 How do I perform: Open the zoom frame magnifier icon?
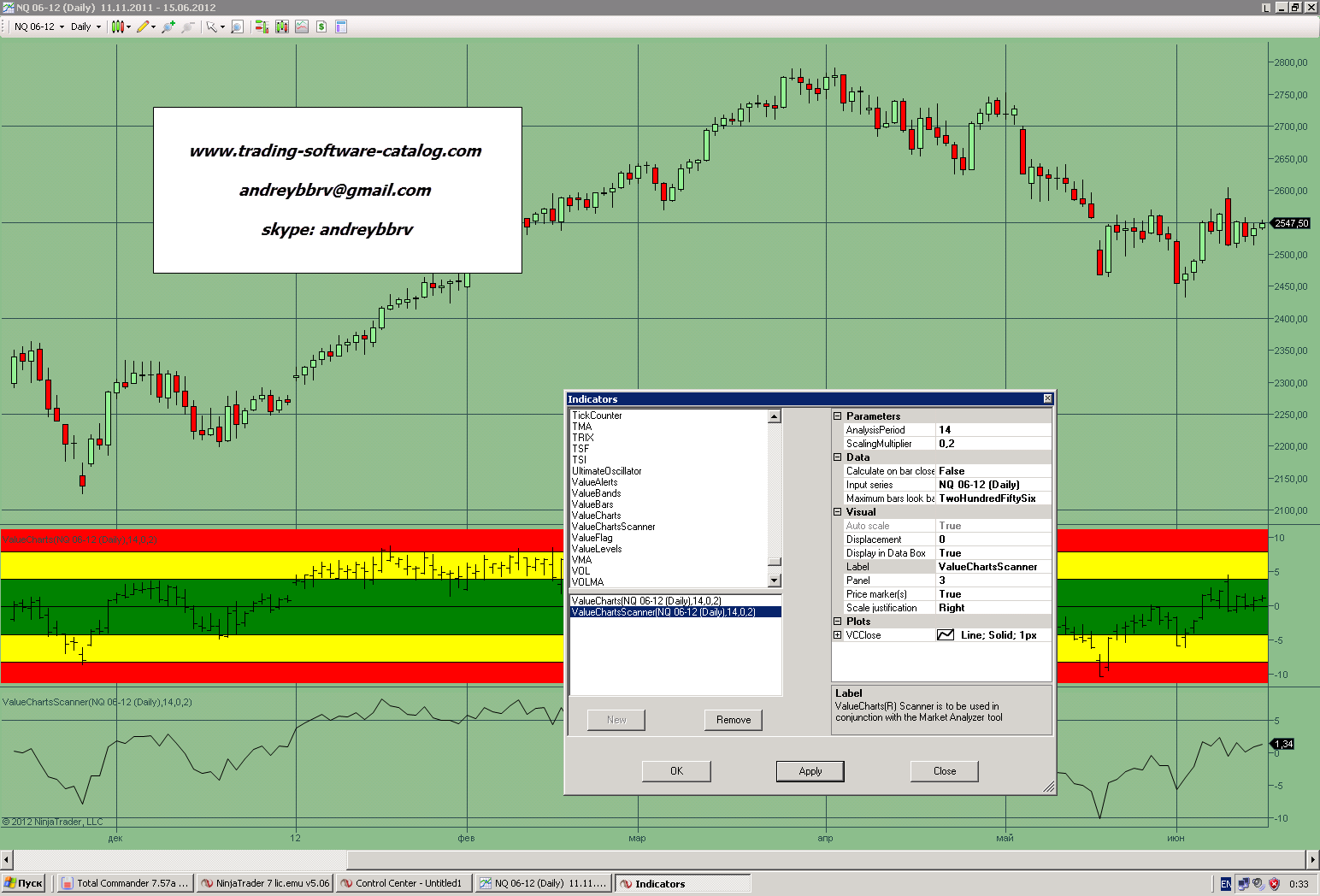pyautogui.click(x=238, y=27)
